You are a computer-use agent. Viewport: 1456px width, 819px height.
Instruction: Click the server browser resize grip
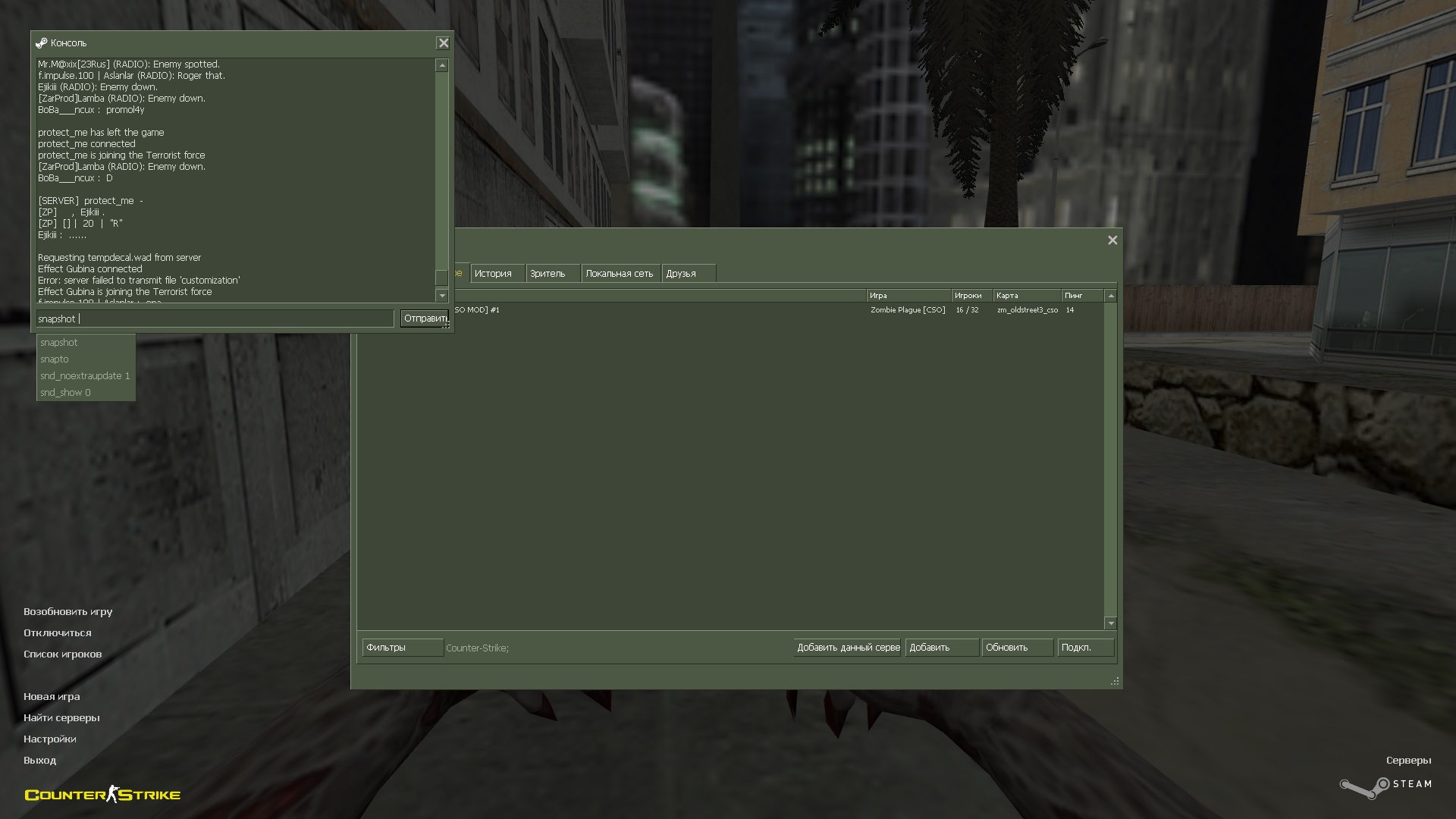point(1115,682)
